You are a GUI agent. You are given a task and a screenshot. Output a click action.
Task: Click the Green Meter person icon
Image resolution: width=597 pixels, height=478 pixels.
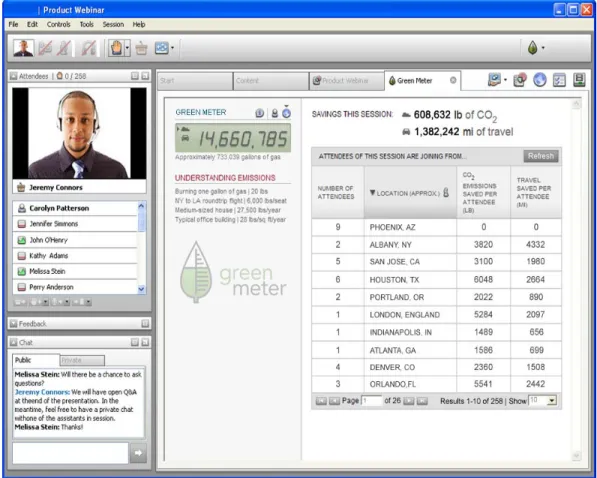[275, 113]
